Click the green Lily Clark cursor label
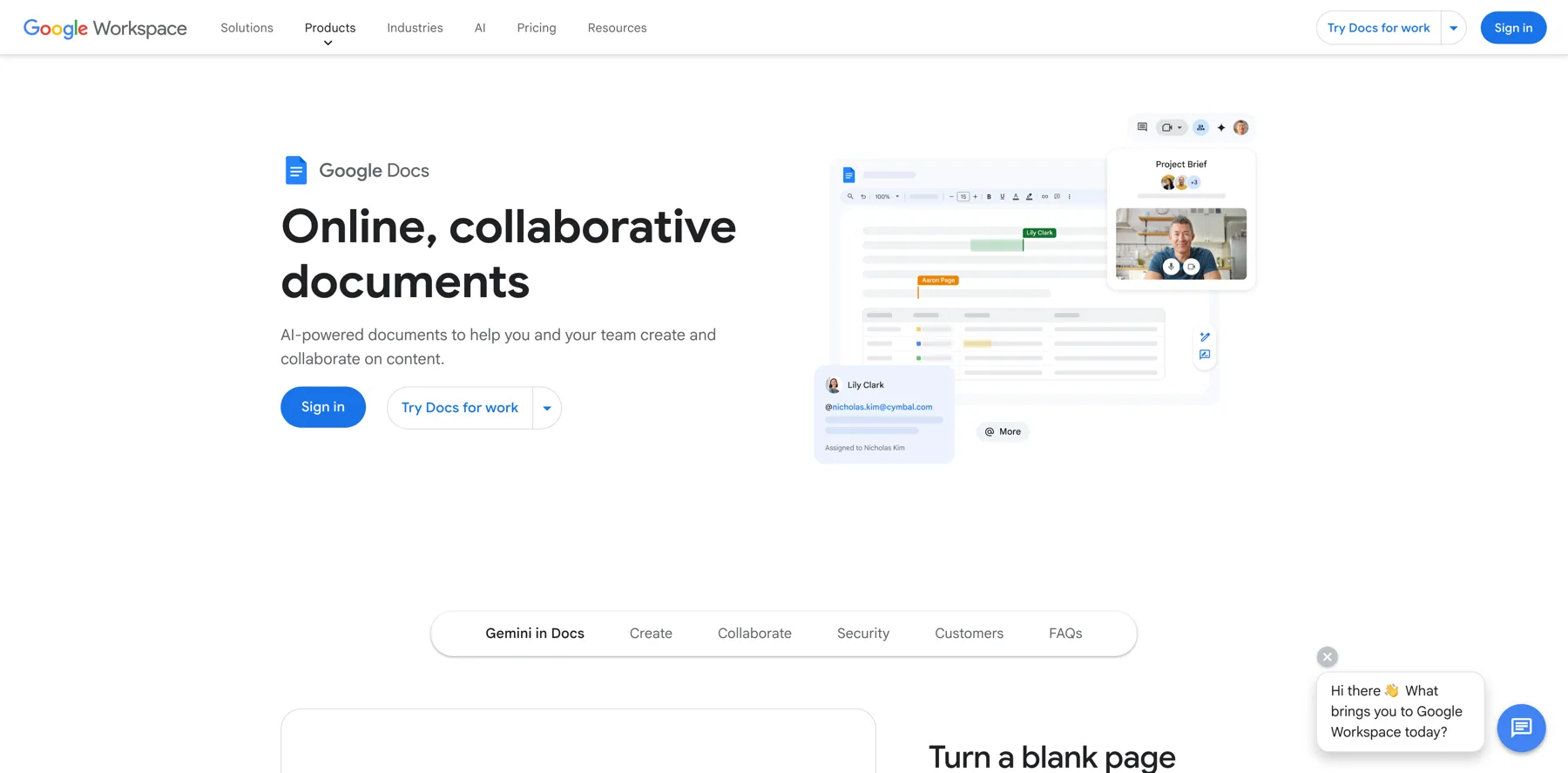 tap(1039, 233)
